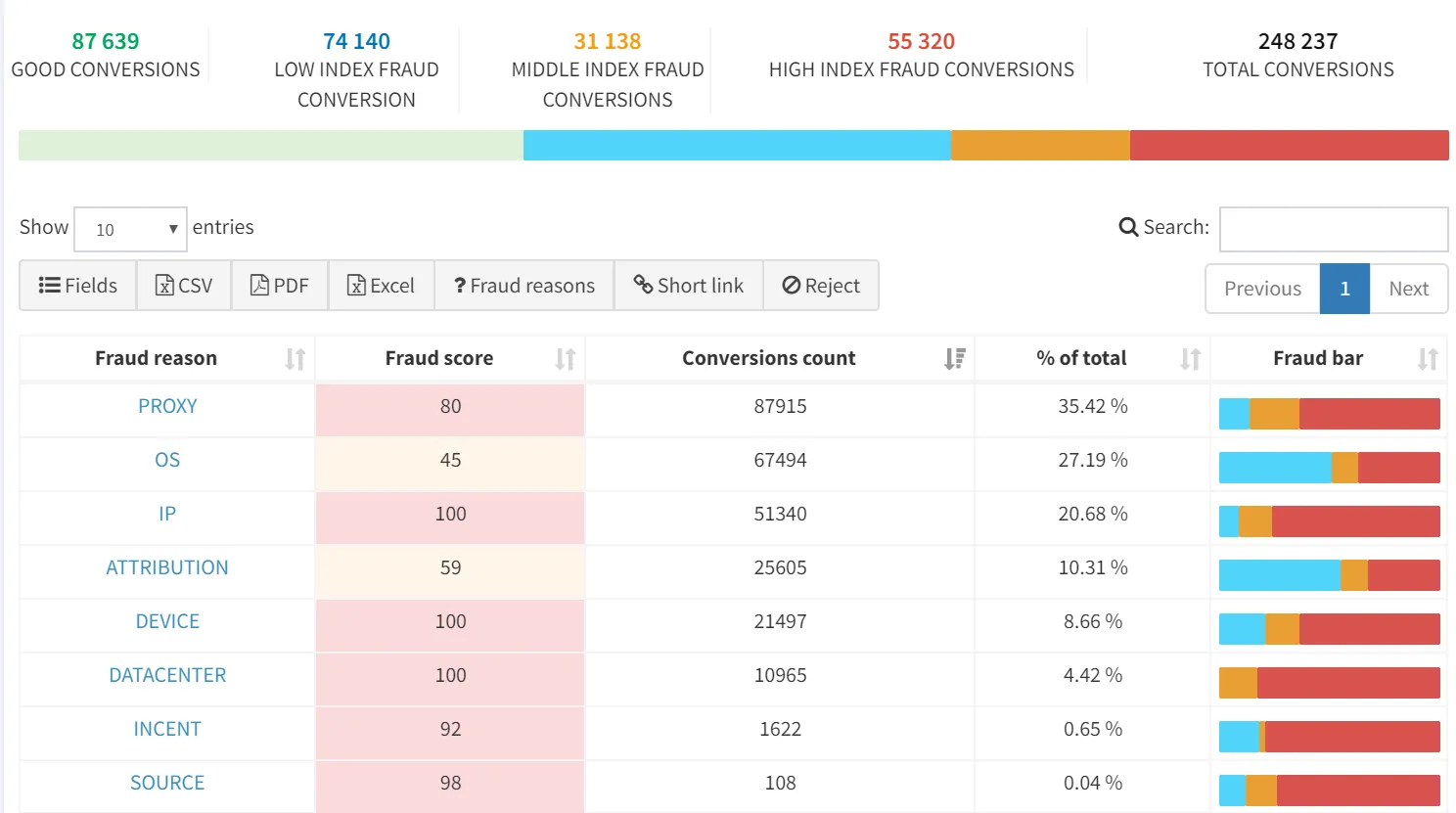Open the Fields list icon
Screen dimensions: 1456x813
point(48,285)
